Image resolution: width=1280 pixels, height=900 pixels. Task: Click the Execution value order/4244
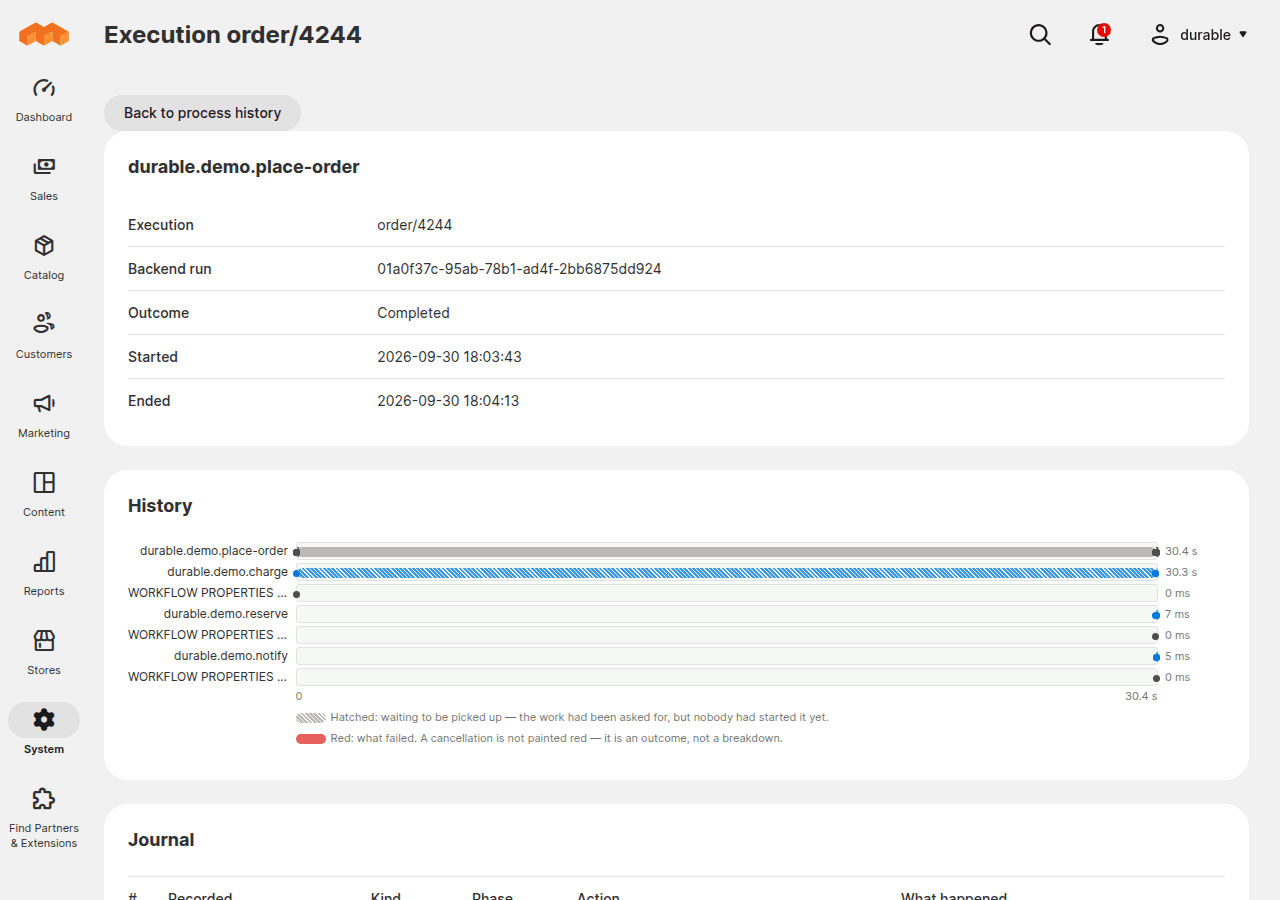(414, 225)
